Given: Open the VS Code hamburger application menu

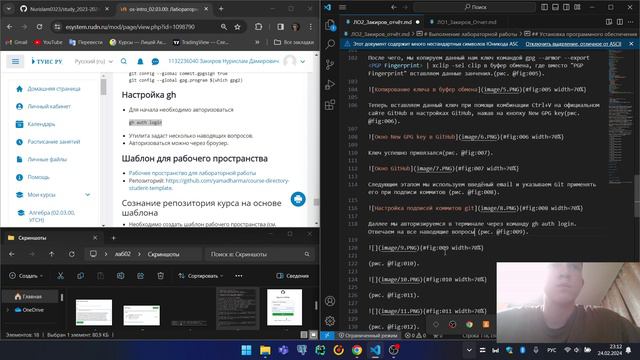Looking at the screenshot, I should point(342,7).
